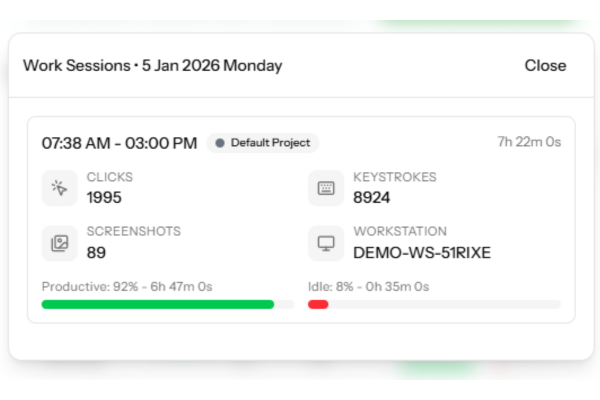Click the clicks cursor icon
This screenshot has height=400, width=600.
59,188
